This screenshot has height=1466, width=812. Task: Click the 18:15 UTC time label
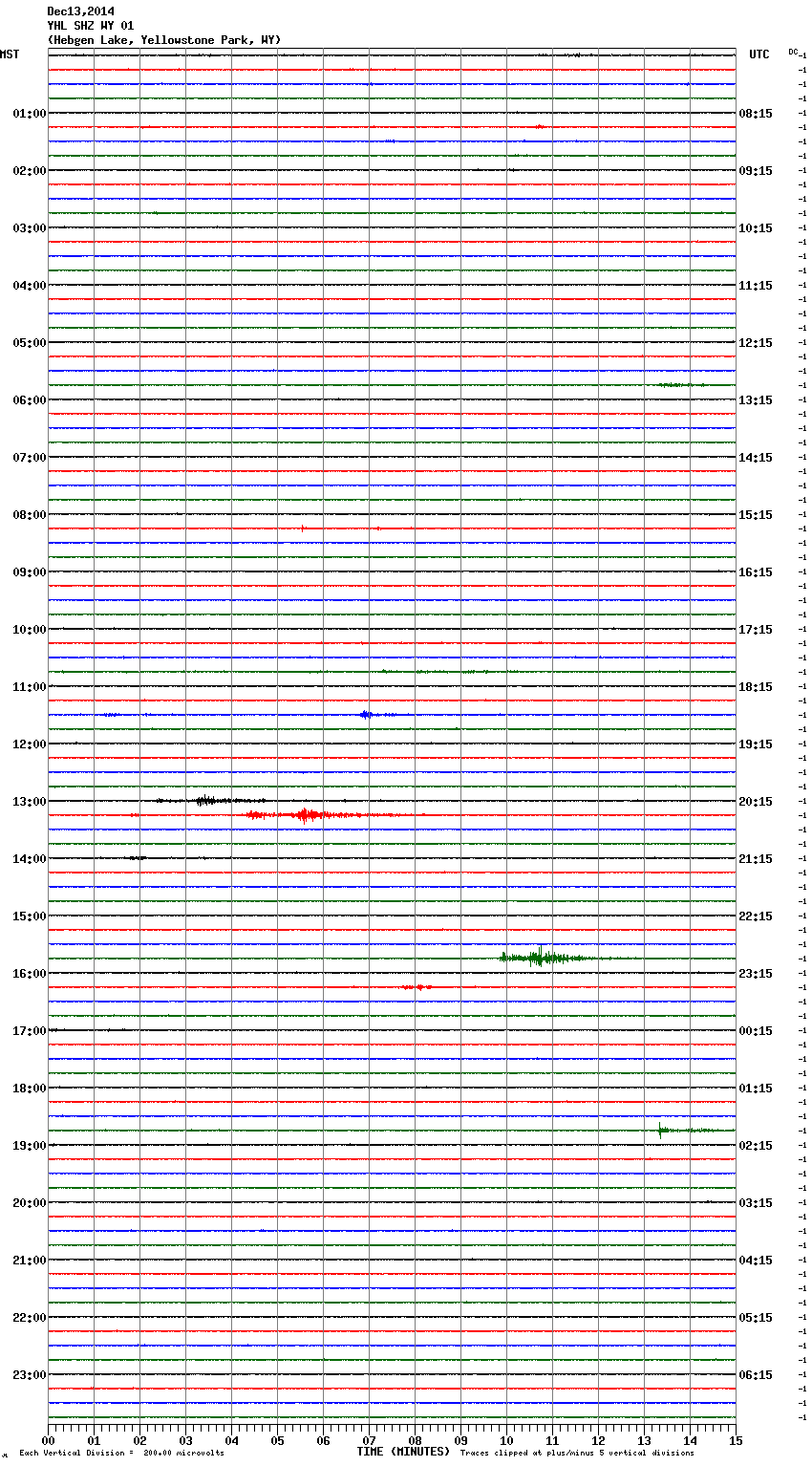pyautogui.click(x=756, y=687)
